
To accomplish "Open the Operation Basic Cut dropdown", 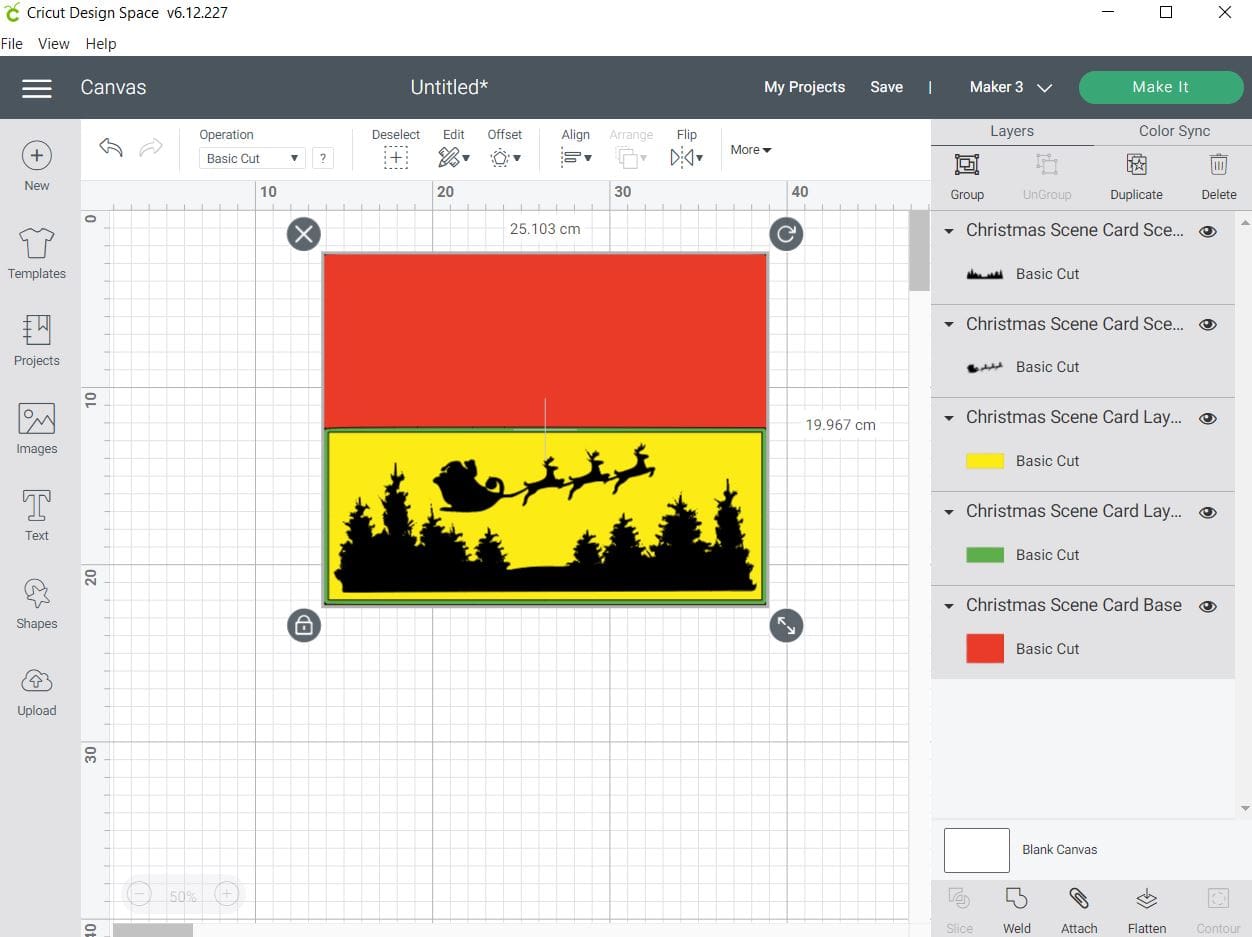I will pyautogui.click(x=252, y=158).
